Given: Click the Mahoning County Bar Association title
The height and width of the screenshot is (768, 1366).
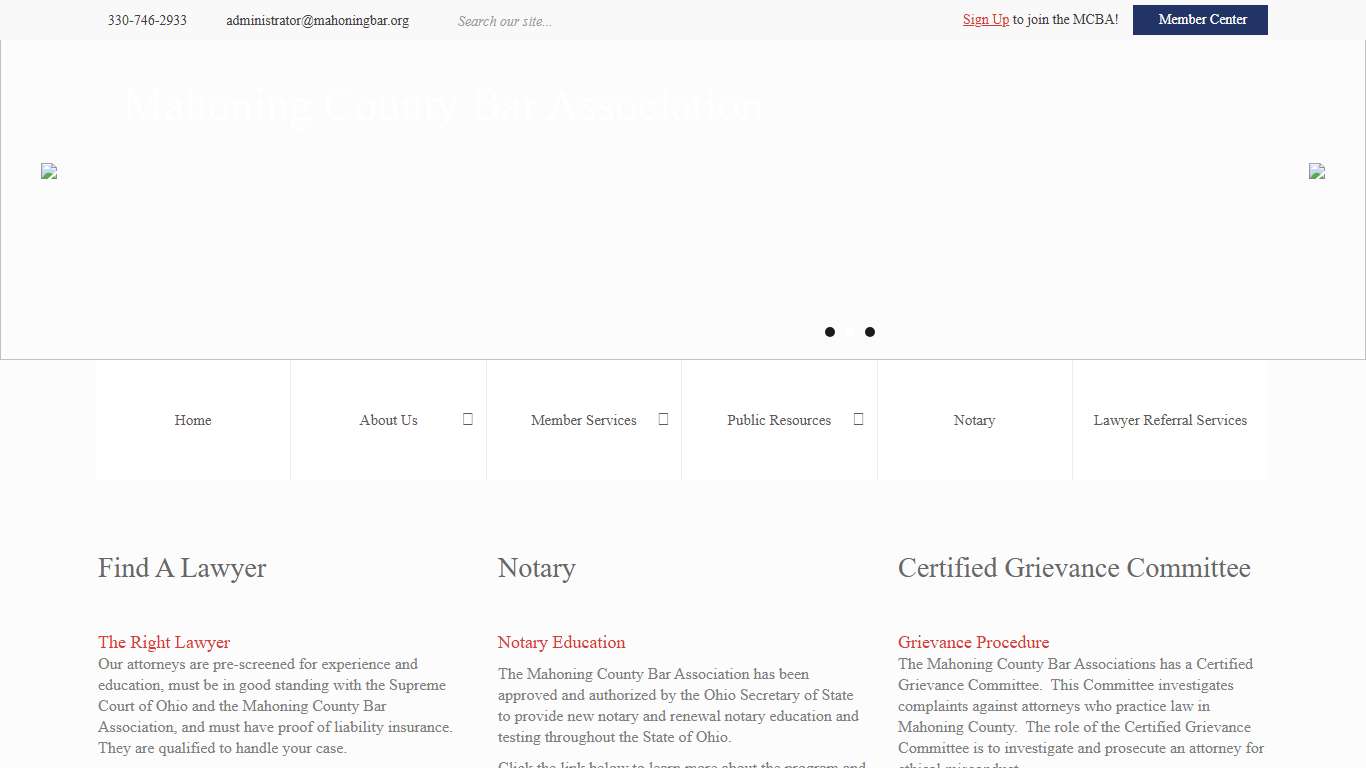Looking at the screenshot, I should coord(443,106).
